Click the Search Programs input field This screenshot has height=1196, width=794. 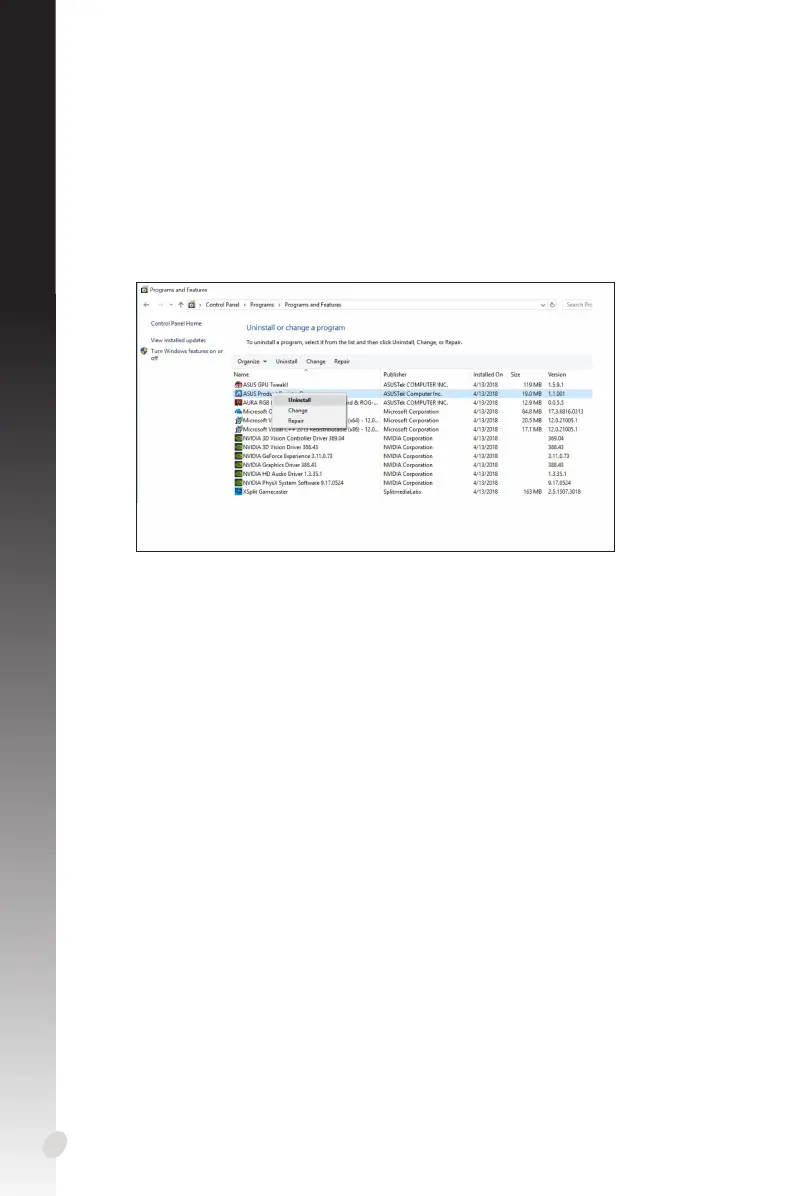pos(578,304)
